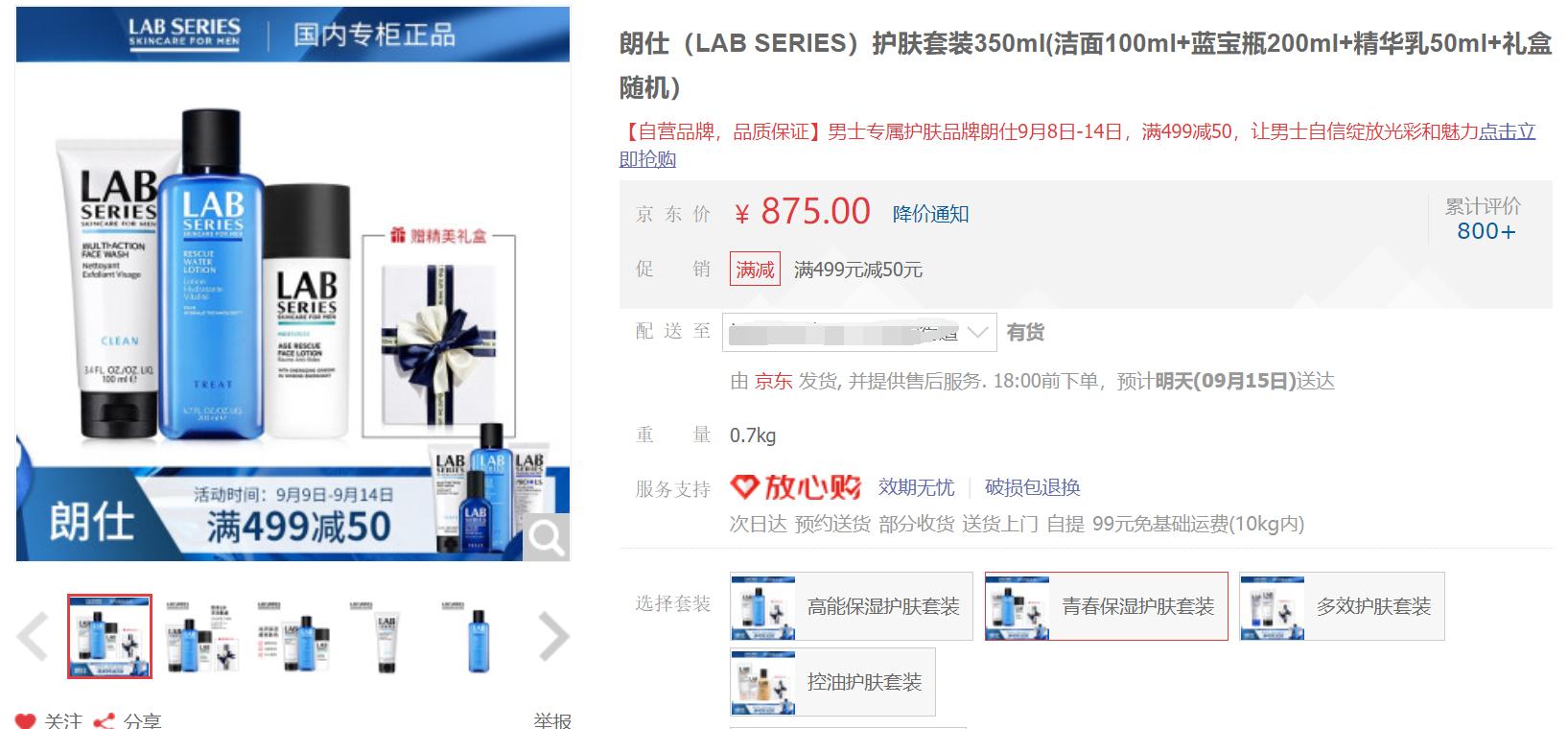The width and height of the screenshot is (1568, 729).
Task: Click the share icon
Action: click(104, 720)
